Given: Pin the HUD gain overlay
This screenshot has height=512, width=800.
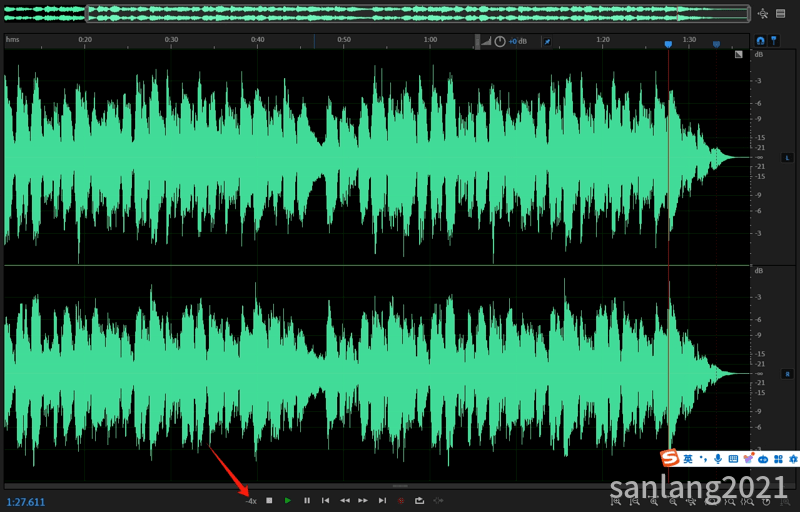Looking at the screenshot, I should [x=547, y=42].
